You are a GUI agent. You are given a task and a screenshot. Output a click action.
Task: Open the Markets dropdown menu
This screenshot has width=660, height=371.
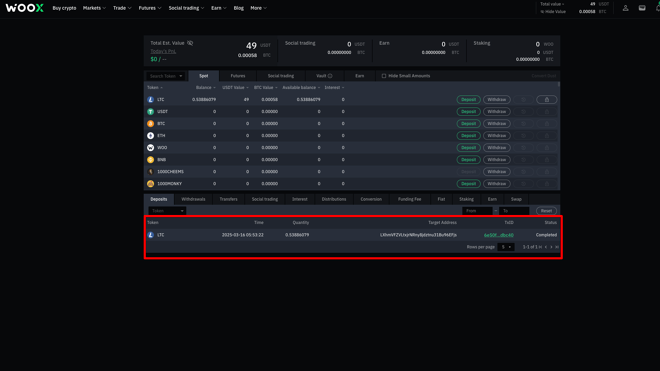click(x=94, y=8)
